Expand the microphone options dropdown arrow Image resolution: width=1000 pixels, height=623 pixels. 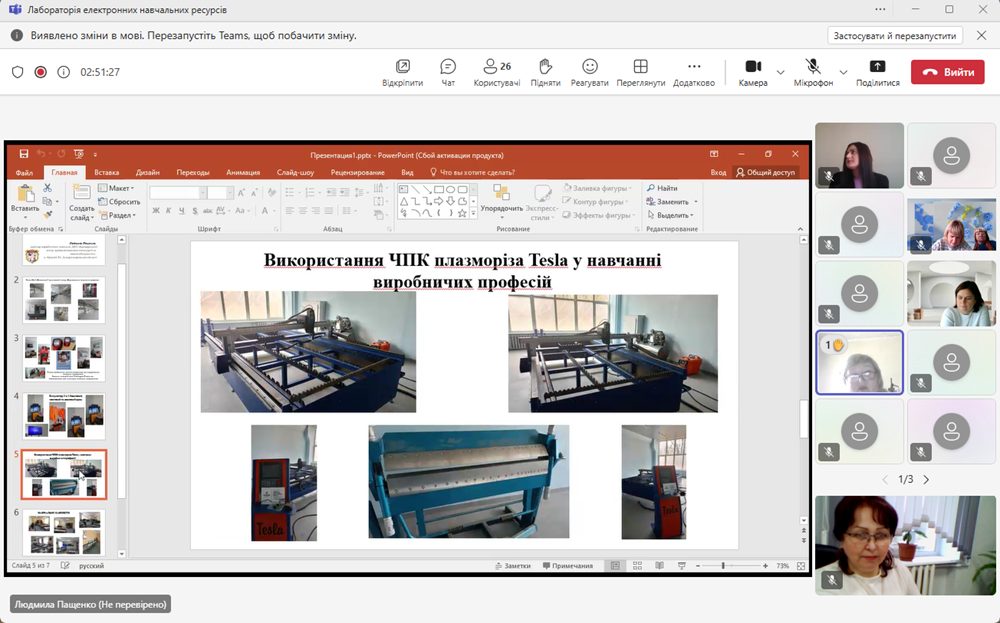[843, 72]
